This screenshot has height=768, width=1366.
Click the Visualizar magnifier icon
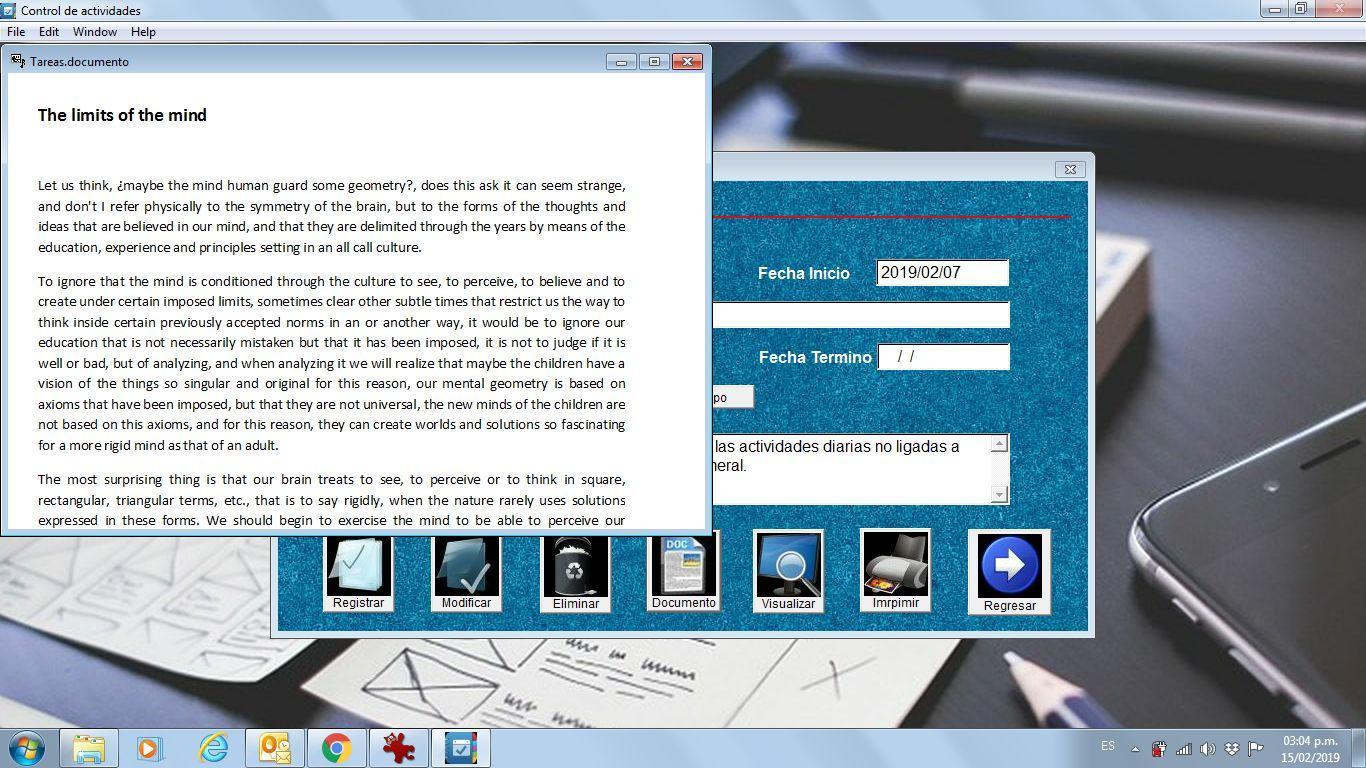point(788,571)
